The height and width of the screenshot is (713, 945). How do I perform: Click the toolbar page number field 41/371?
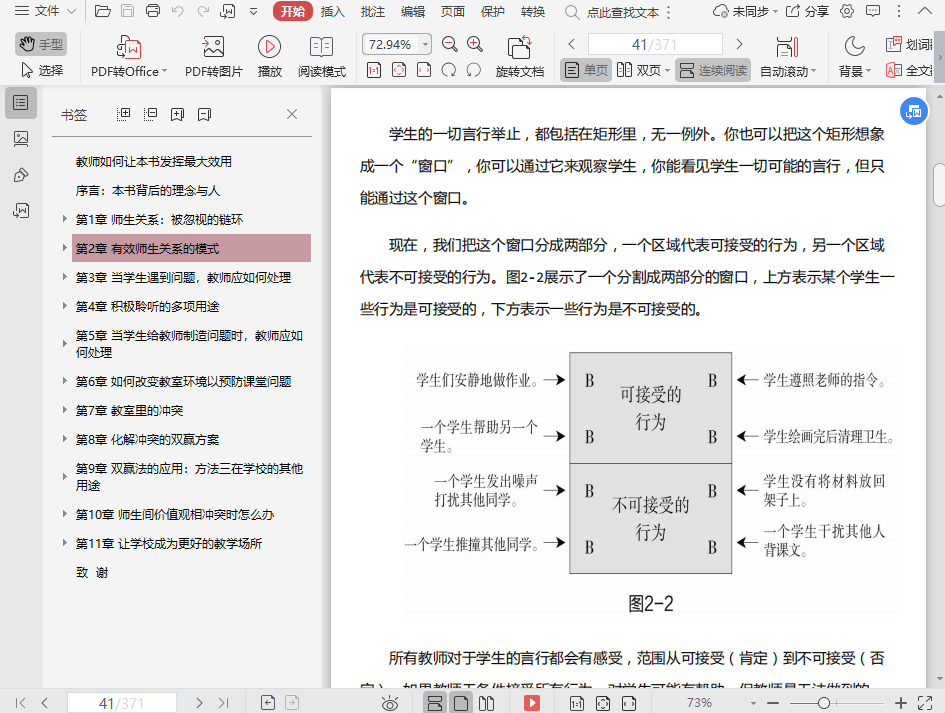tap(655, 45)
